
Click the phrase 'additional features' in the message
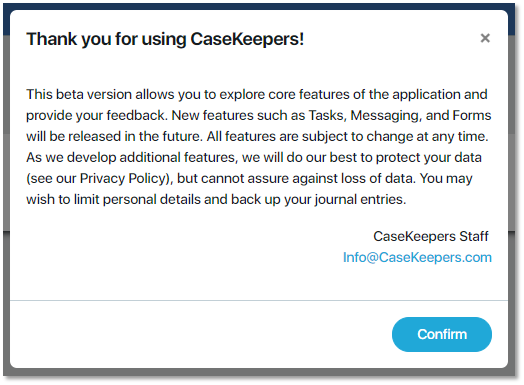[177, 157]
